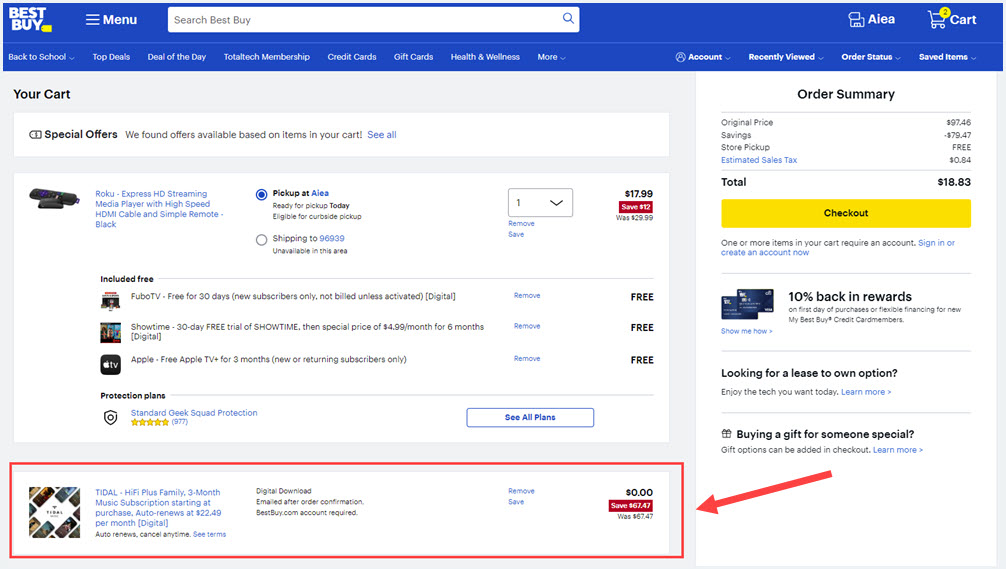Open the TIDAL product thumbnail
The image size is (1006, 569).
pos(55,512)
